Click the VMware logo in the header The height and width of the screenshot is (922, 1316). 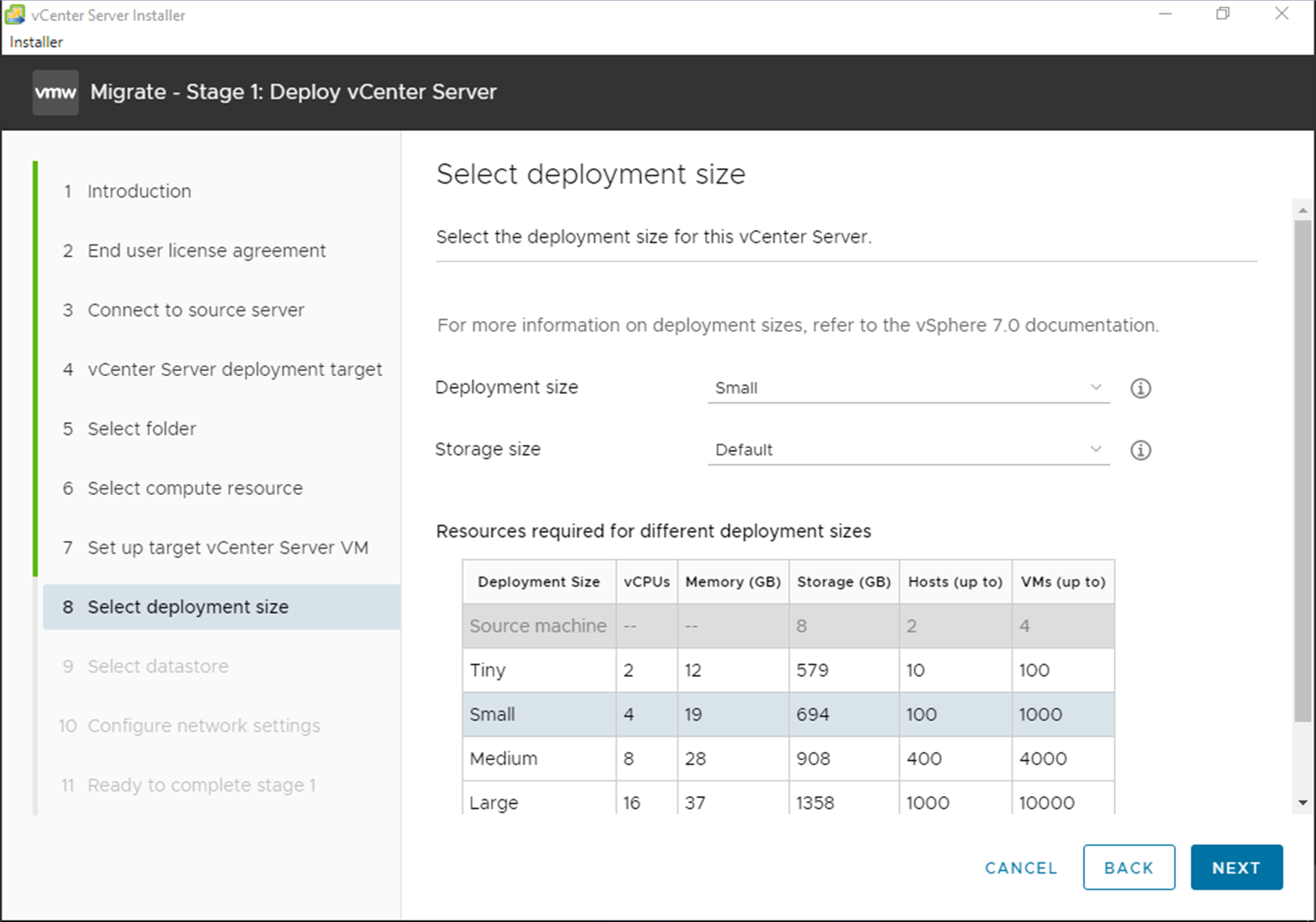coord(56,92)
